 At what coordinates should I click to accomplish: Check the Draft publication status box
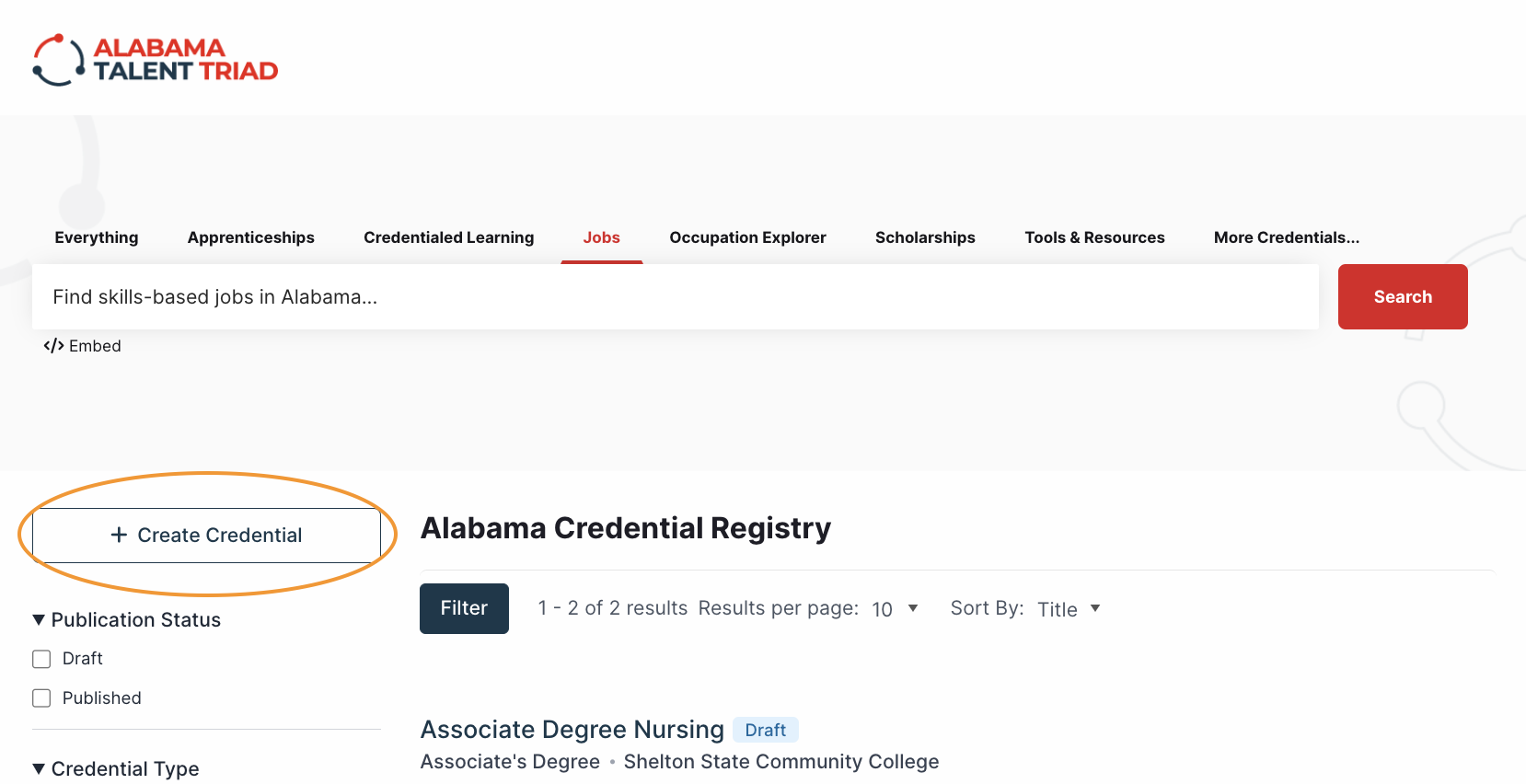click(x=41, y=659)
